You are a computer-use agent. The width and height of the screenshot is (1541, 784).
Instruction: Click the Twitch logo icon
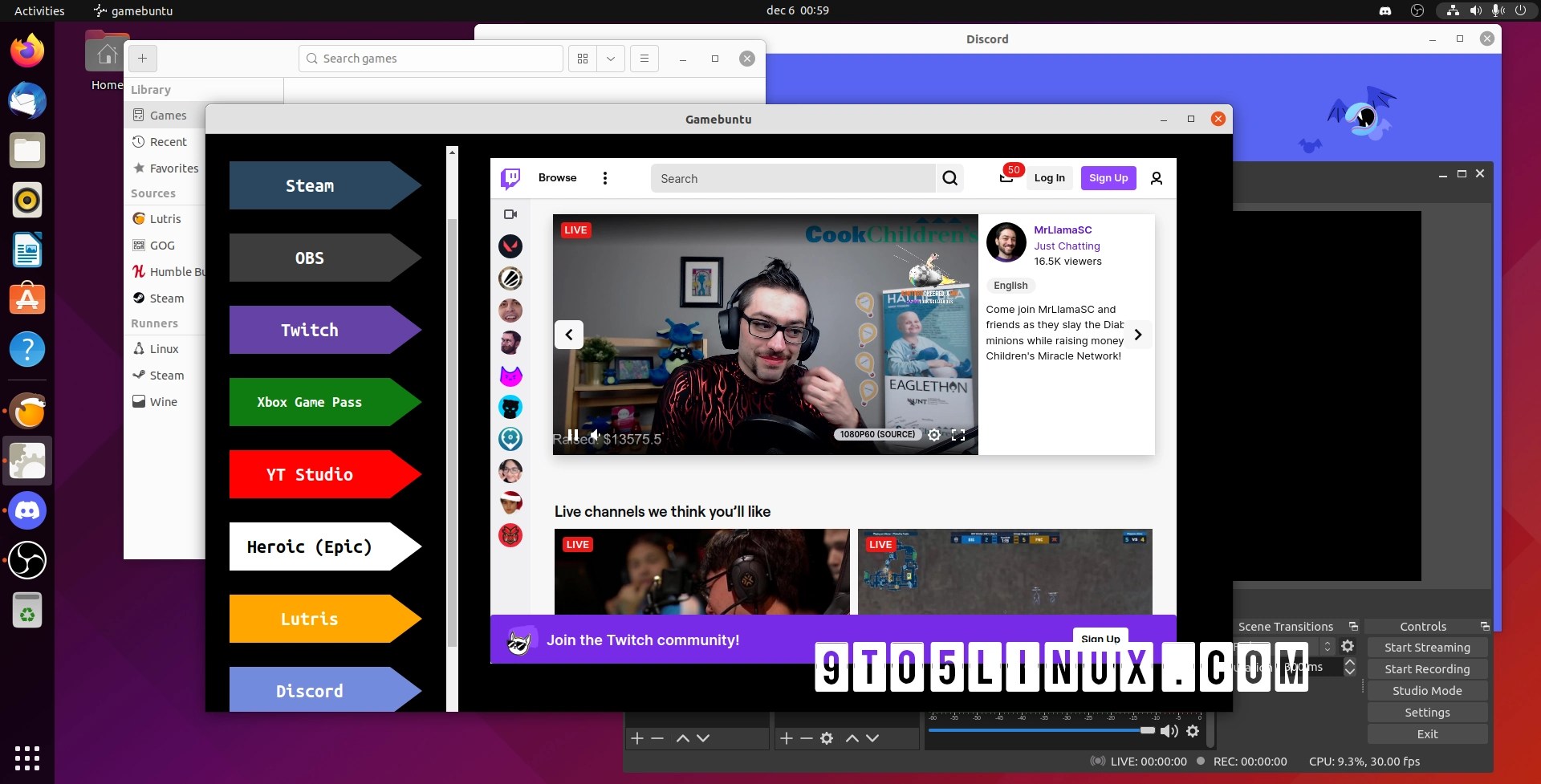(x=511, y=178)
